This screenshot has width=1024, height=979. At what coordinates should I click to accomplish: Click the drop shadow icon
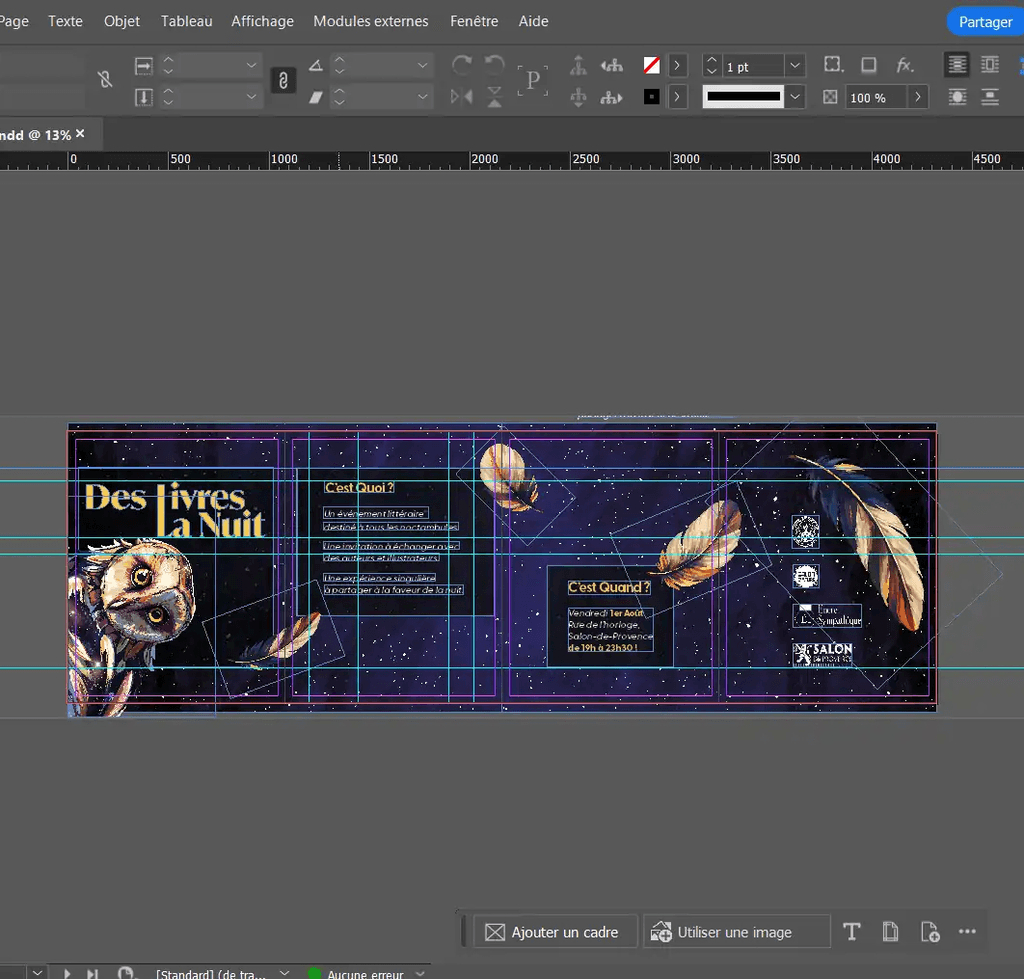[x=869, y=65]
